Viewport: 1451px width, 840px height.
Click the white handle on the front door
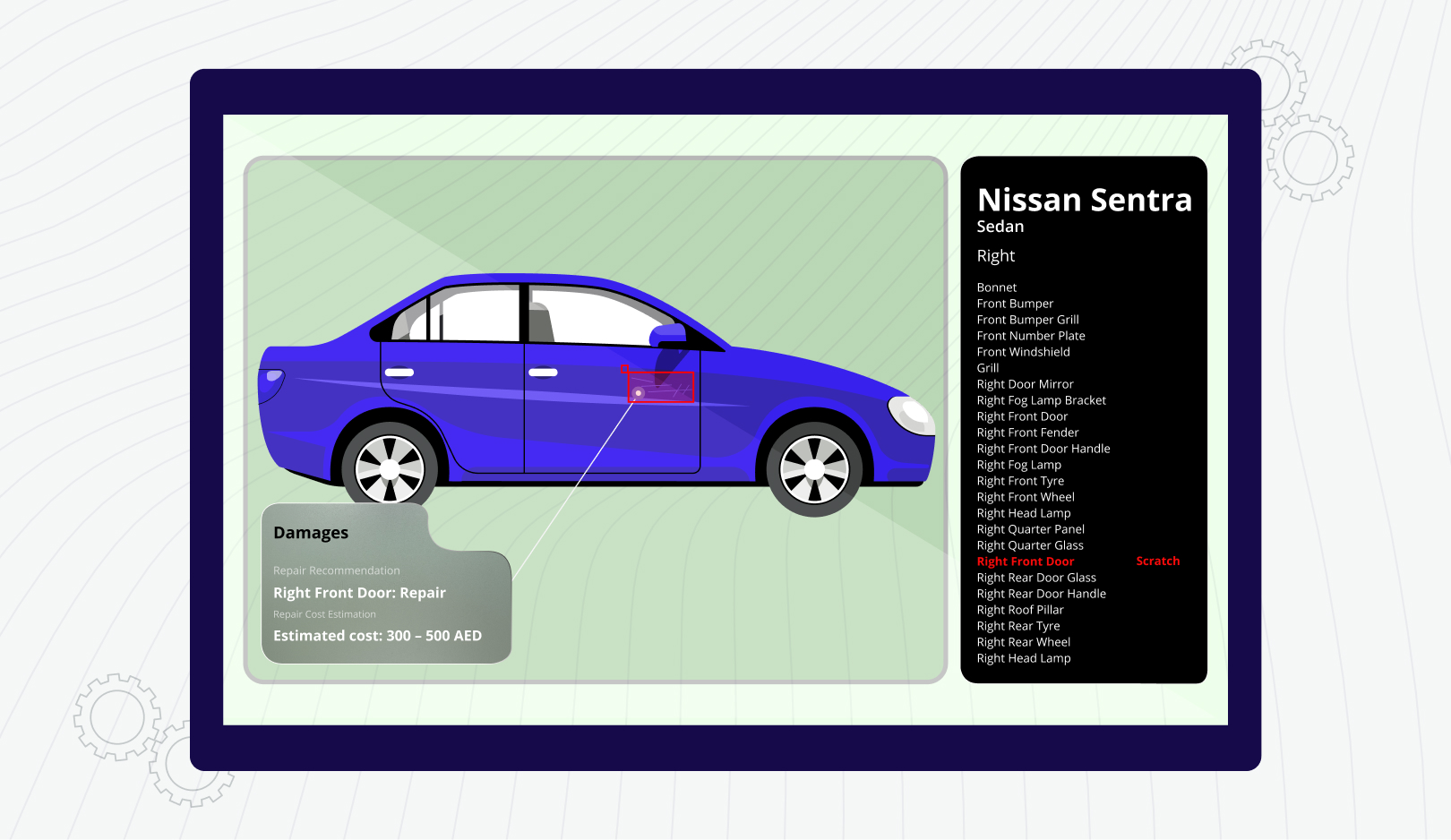click(x=543, y=373)
